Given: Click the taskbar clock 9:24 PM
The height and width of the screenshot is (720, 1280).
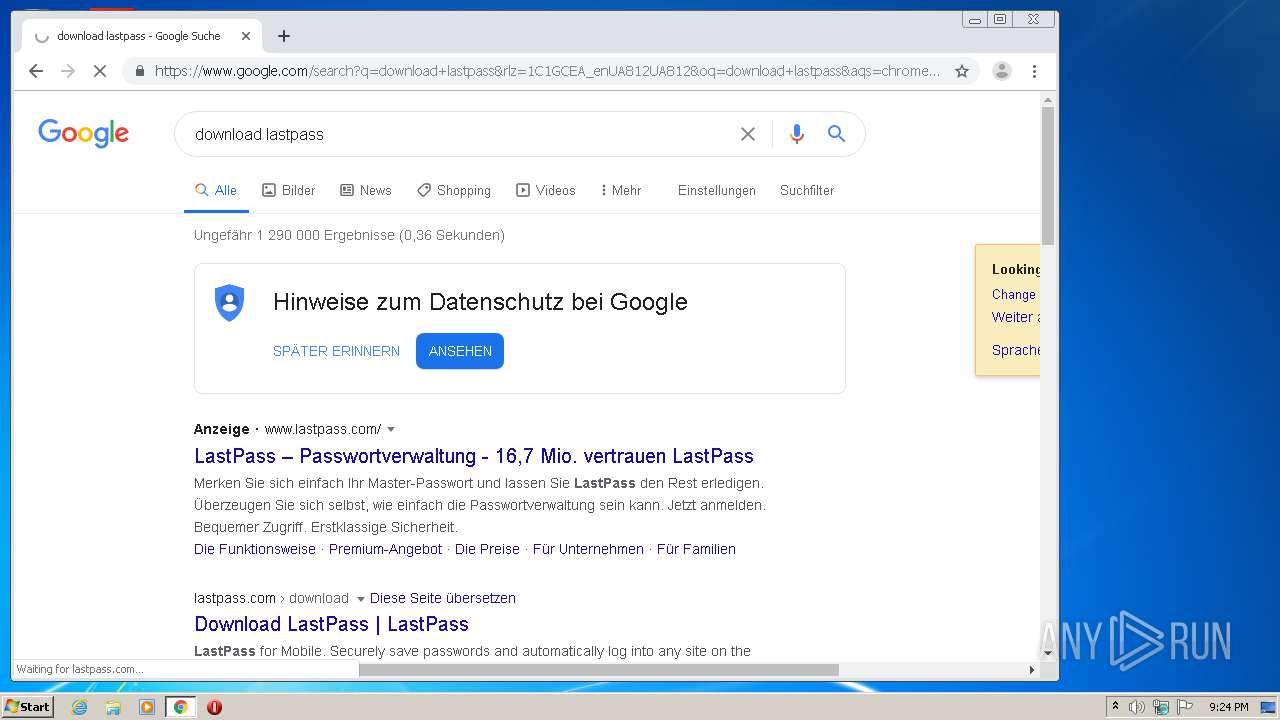Looking at the screenshot, I should pos(1229,707).
